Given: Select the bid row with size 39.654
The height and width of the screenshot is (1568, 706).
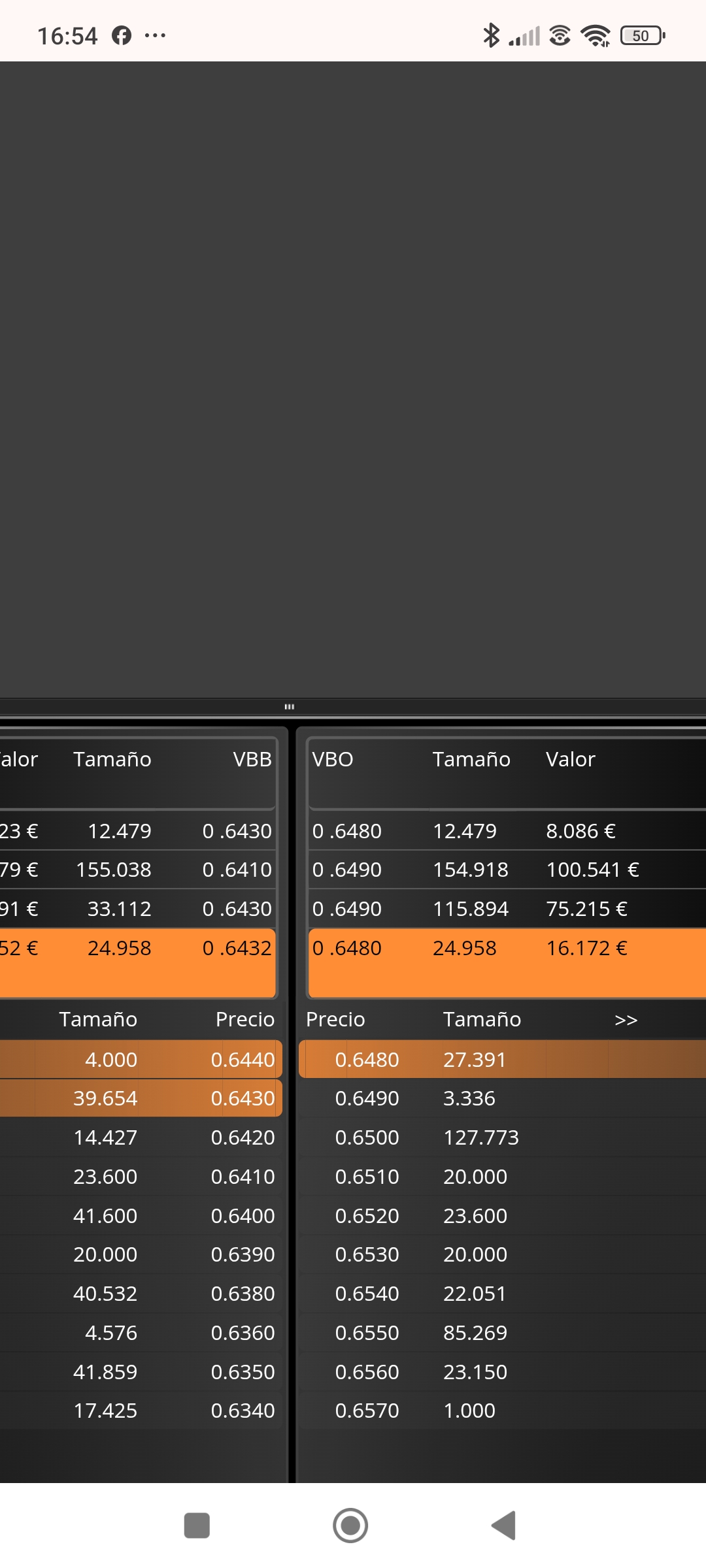Looking at the screenshot, I should click(x=141, y=1098).
